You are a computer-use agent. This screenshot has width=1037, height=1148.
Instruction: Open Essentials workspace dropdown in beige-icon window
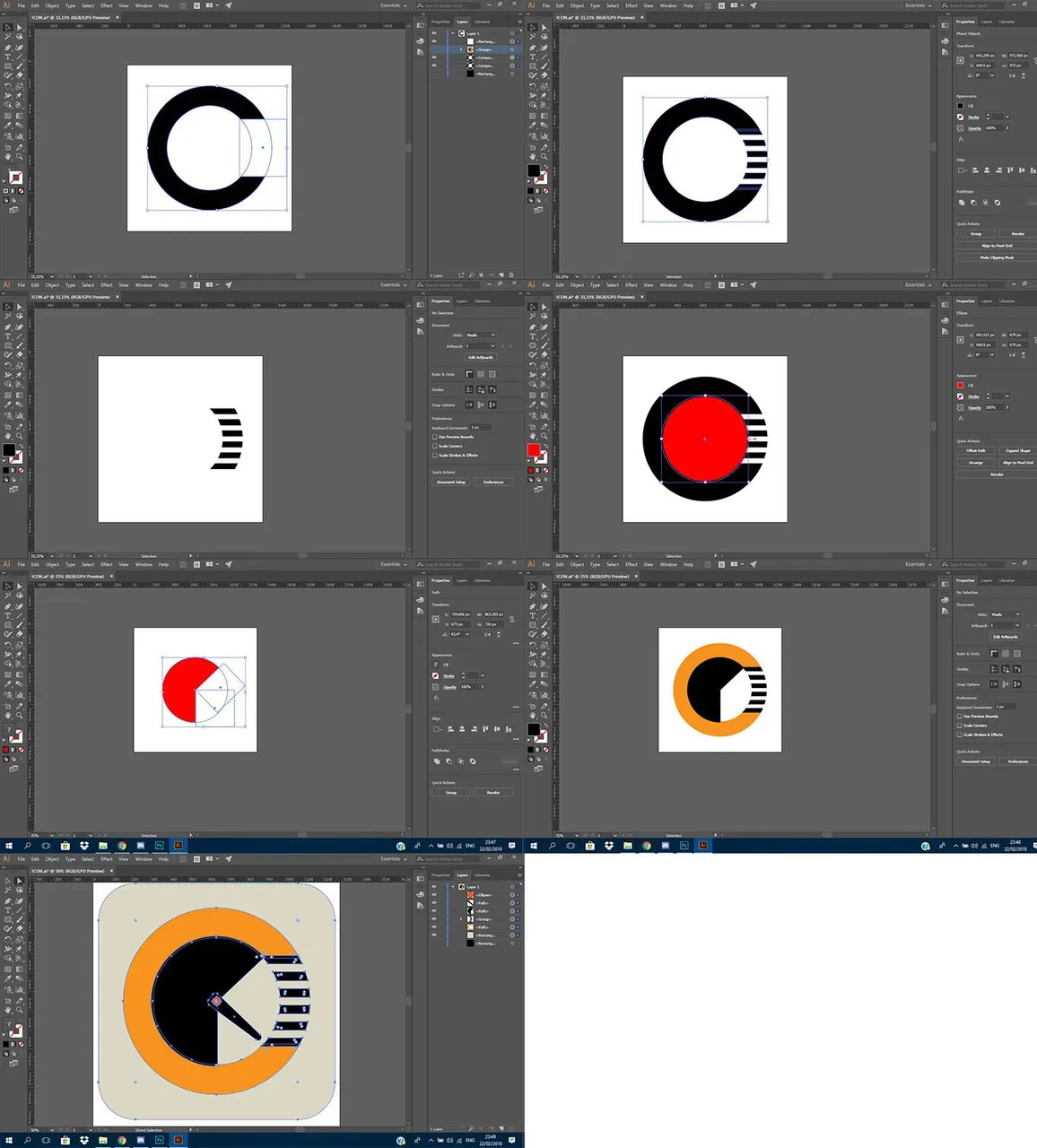click(x=393, y=858)
